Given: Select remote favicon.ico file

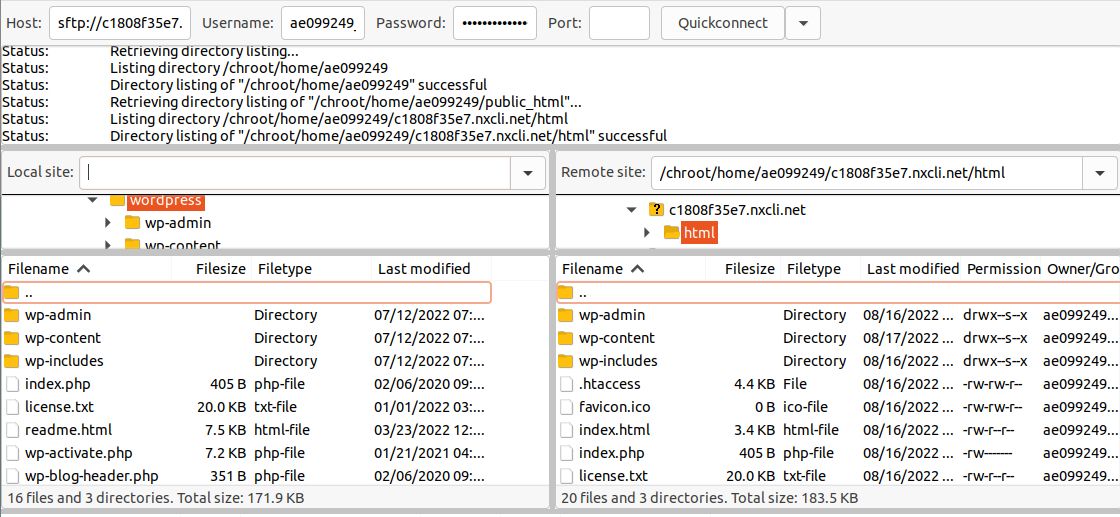Looking at the screenshot, I should point(838,407).
